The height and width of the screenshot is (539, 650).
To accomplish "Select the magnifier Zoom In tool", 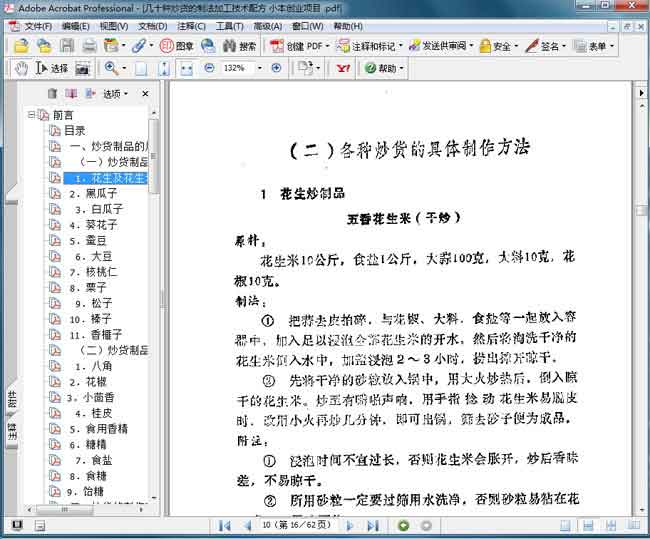I will tap(111, 68).
